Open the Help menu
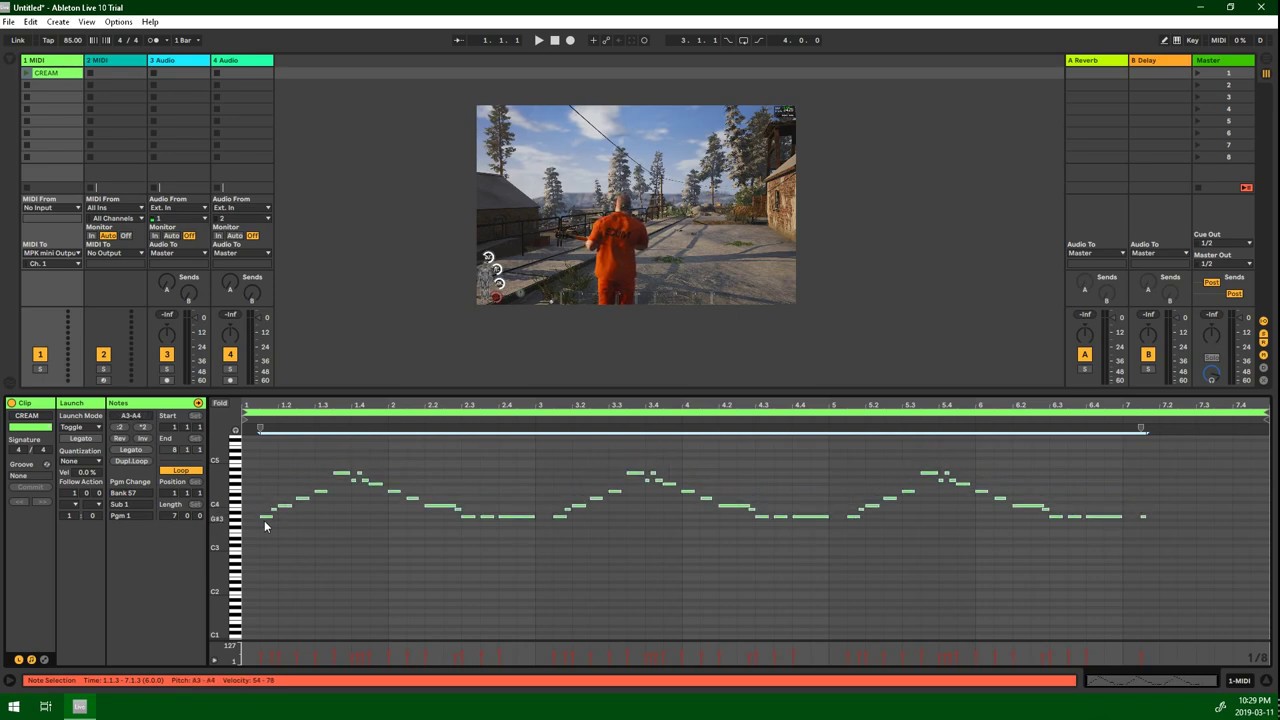1280x720 pixels. pyautogui.click(x=150, y=21)
